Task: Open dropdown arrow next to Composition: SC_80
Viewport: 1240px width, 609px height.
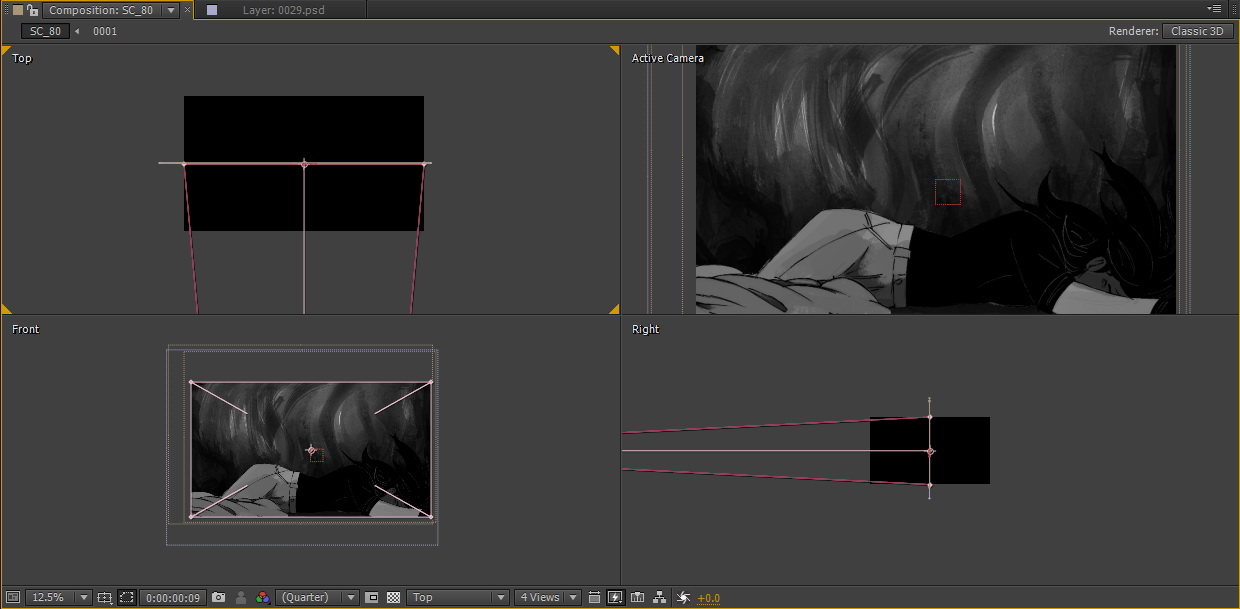Action: click(171, 10)
